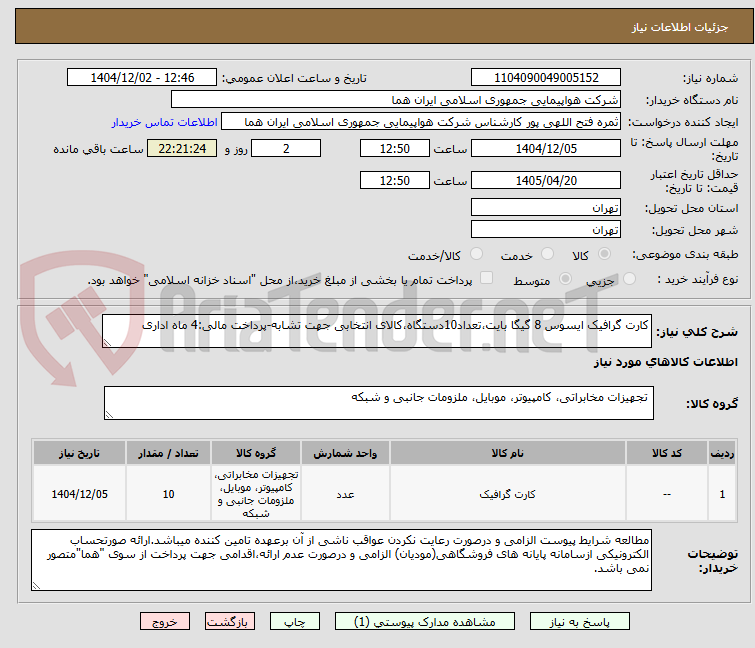755x648 pixels.
Task: Click the نام کالا column header
Action: point(508,453)
